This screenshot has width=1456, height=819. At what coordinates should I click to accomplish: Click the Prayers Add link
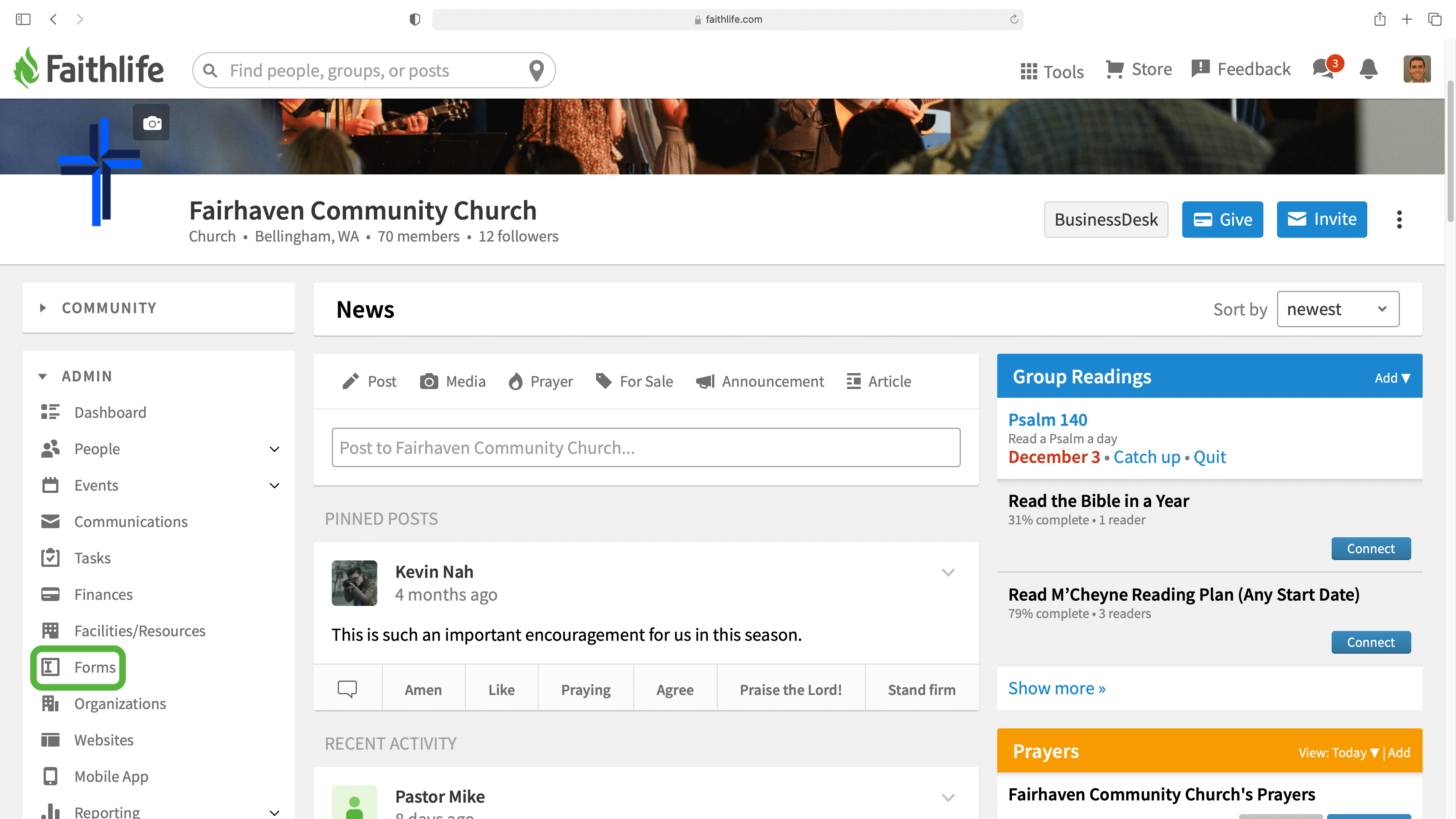1399,752
